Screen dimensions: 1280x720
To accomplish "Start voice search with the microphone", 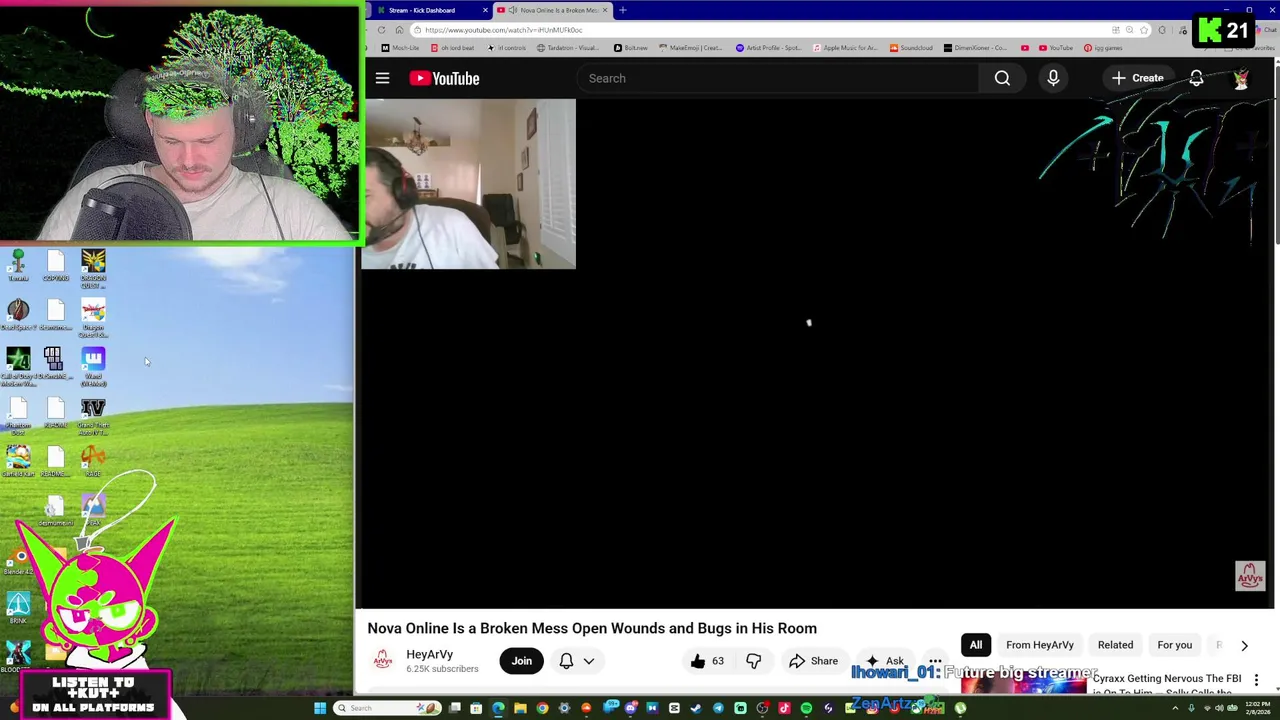I will coord(1053,78).
